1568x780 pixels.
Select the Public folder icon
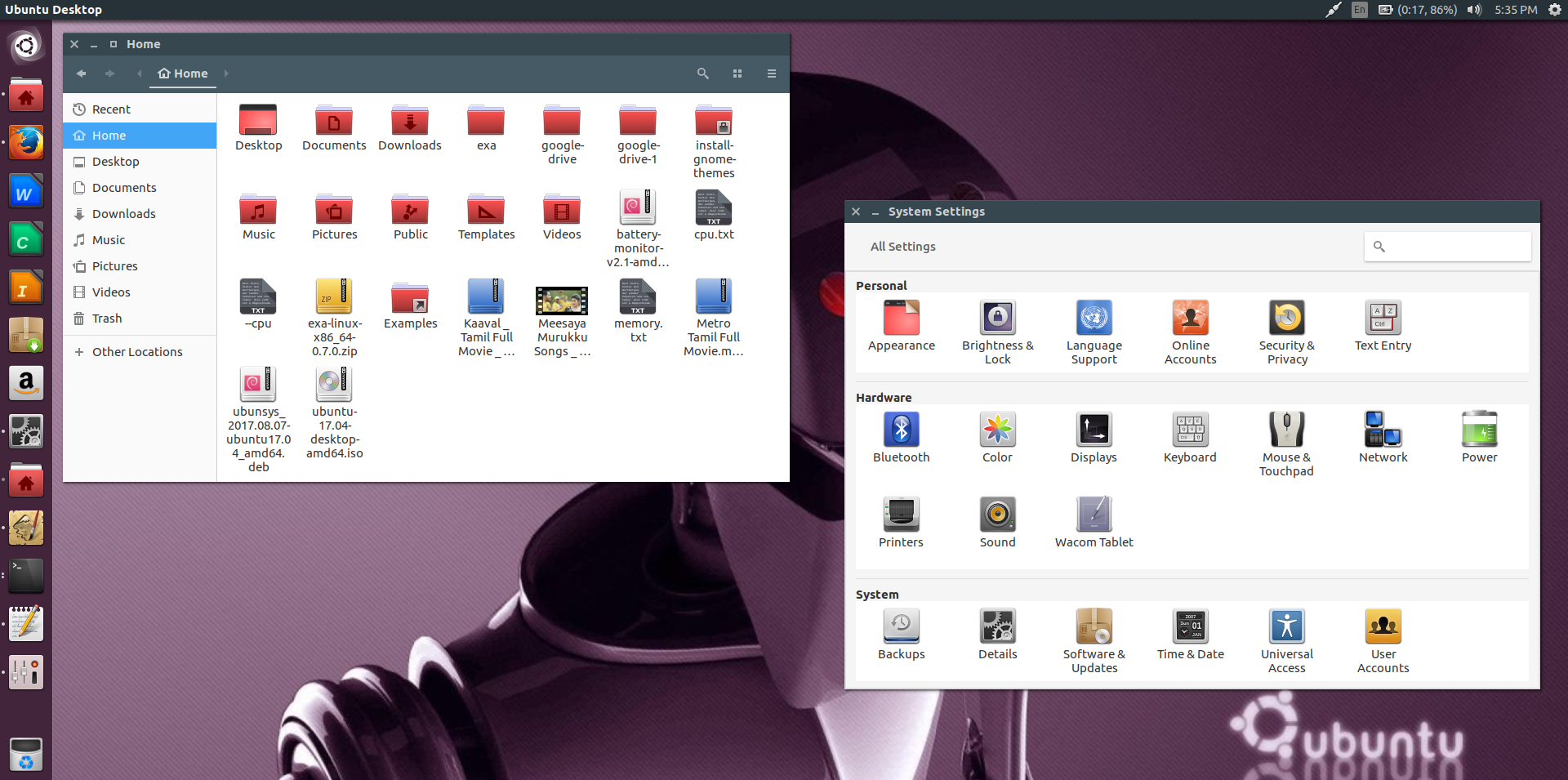click(410, 210)
